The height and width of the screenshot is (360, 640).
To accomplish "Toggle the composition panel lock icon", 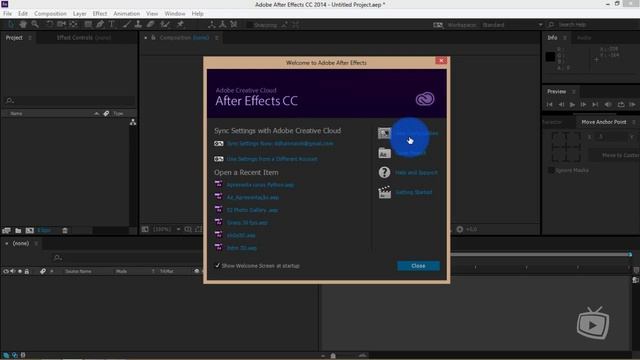I will (x=153, y=38).
